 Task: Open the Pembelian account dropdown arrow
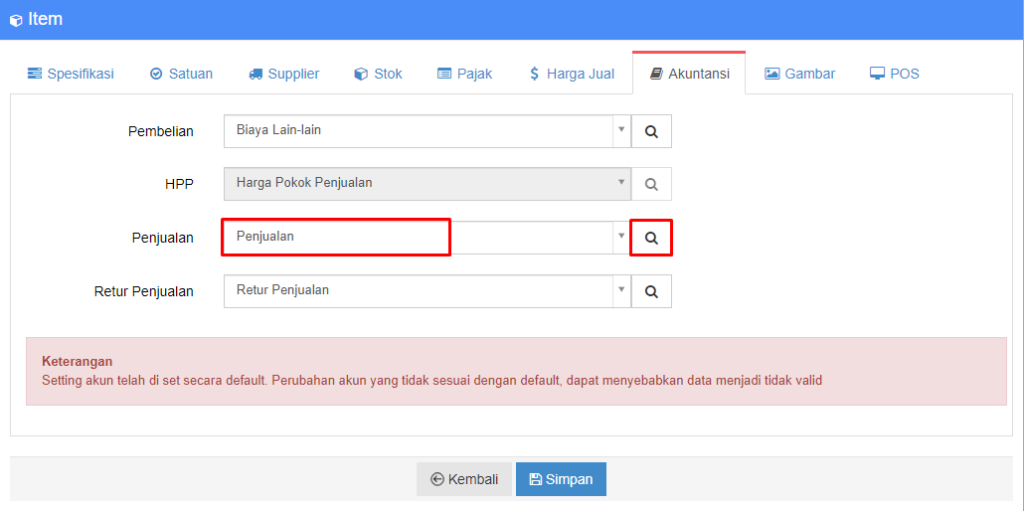click(620, 130)
